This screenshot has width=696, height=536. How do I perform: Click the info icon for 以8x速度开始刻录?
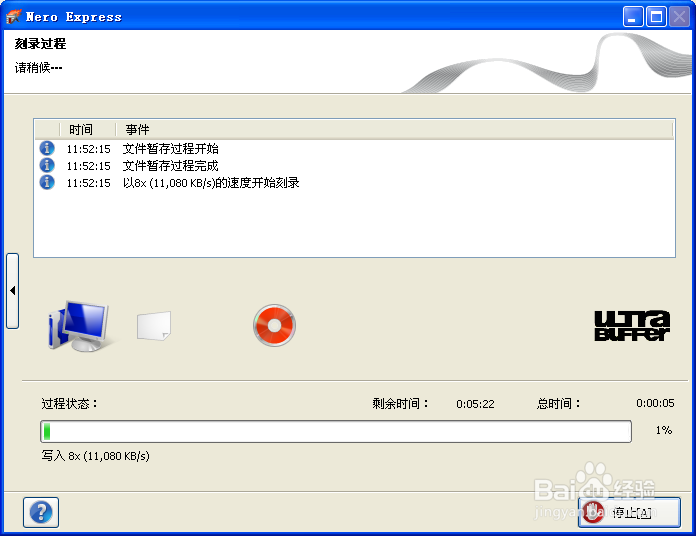pyautogui.click(x=47, y=182)
